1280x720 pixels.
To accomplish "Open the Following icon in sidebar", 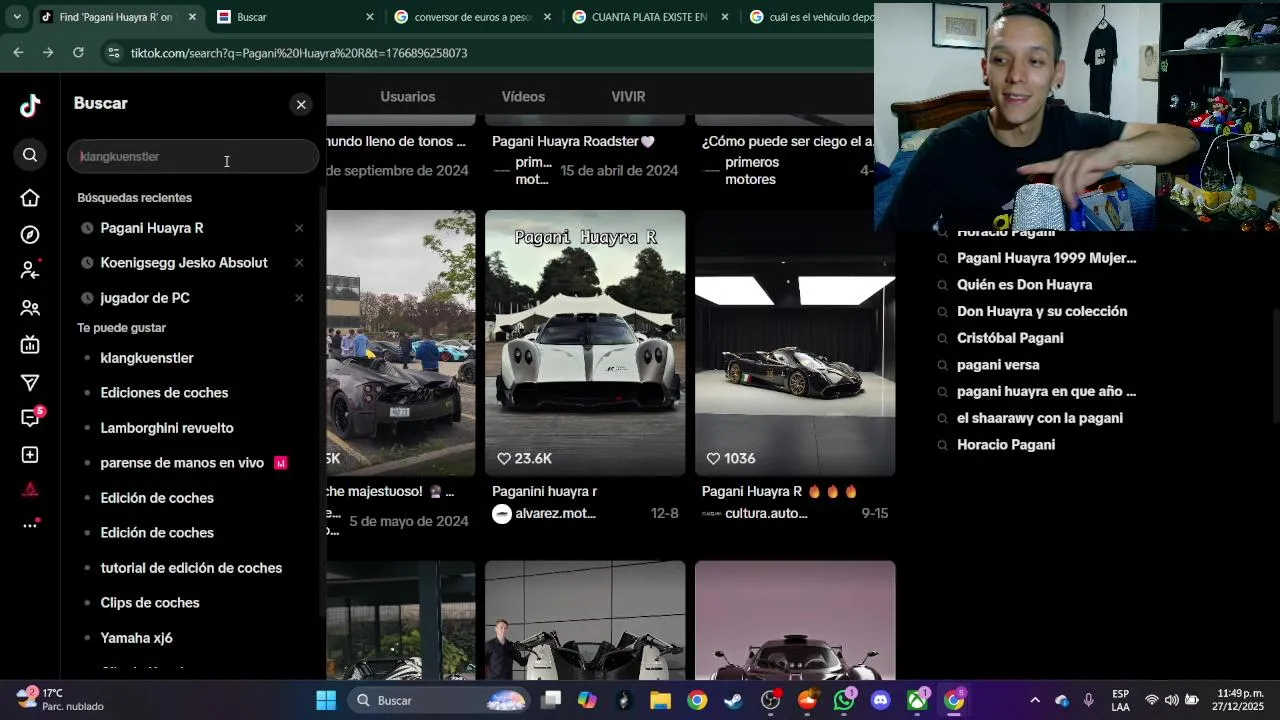I will pos(30,271).
